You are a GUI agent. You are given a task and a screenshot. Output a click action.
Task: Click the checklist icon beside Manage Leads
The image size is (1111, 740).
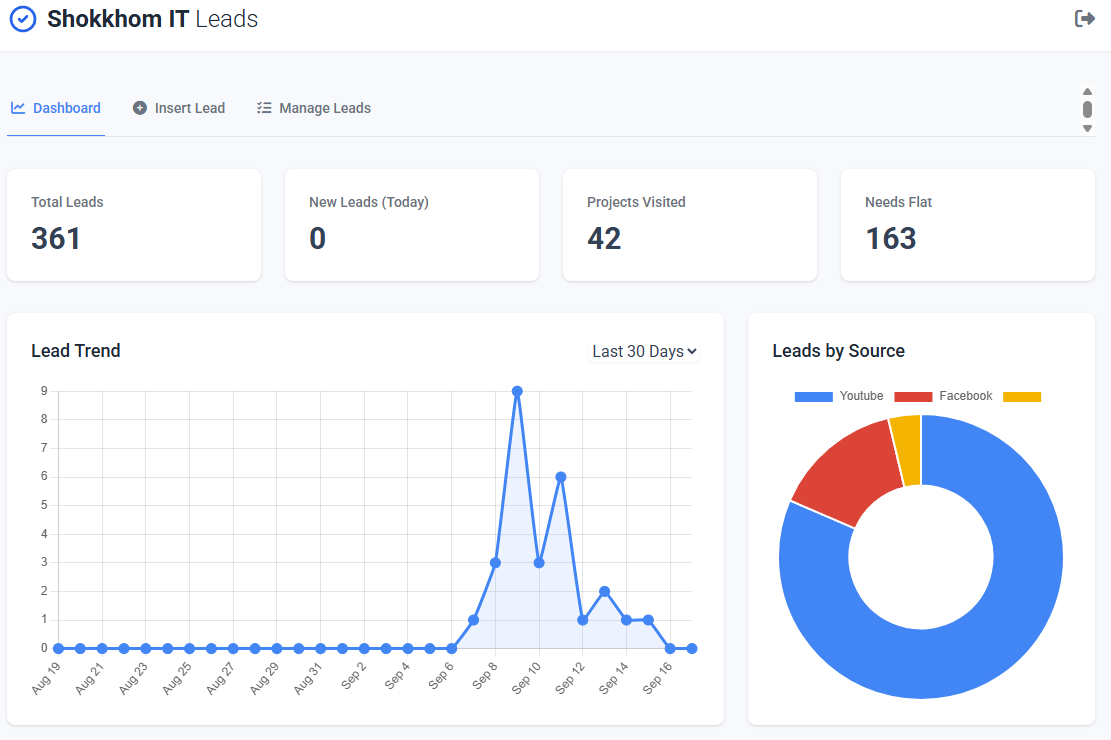tap(263, 107)
